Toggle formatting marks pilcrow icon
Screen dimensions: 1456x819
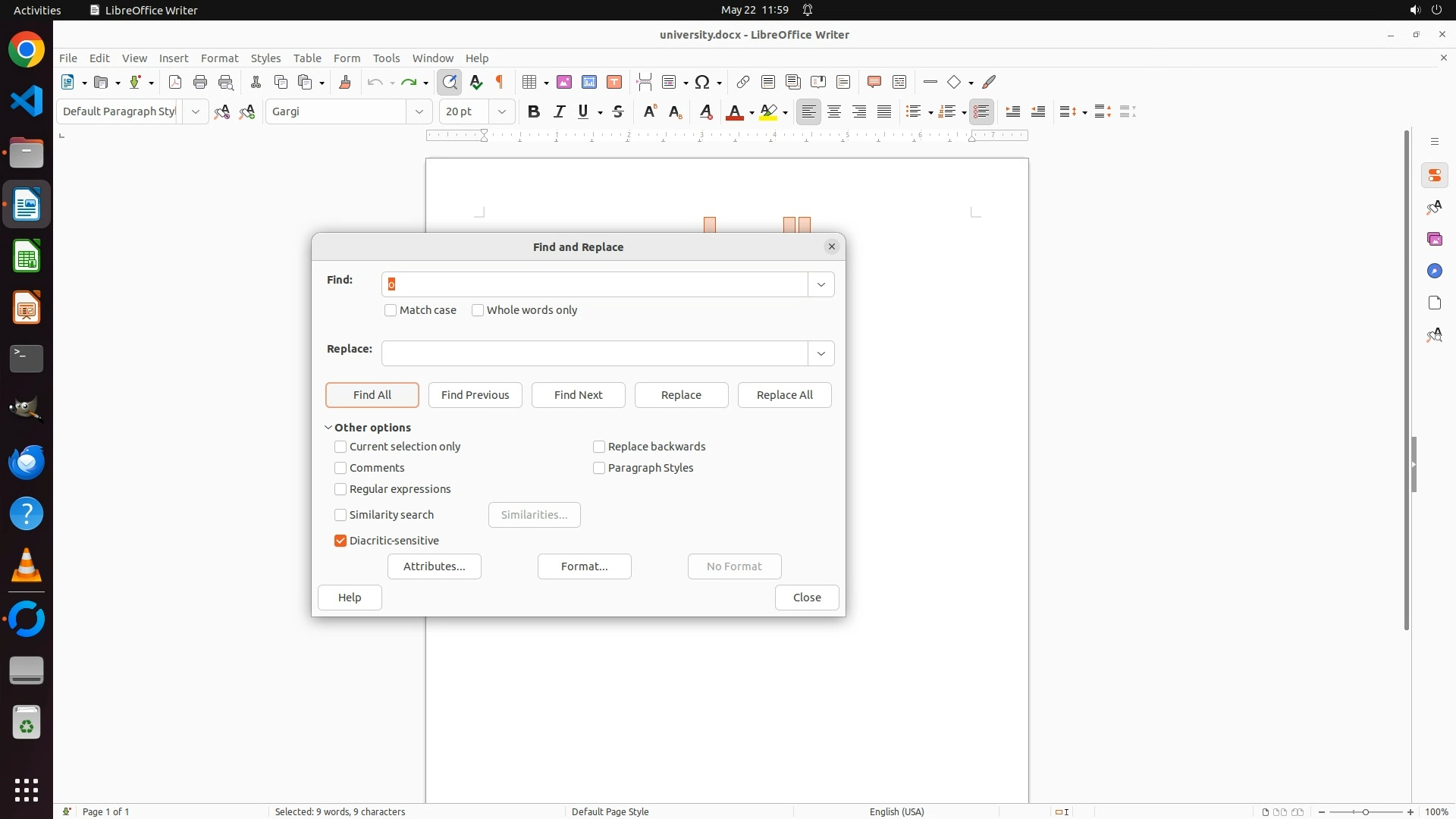tap(500, 82)
